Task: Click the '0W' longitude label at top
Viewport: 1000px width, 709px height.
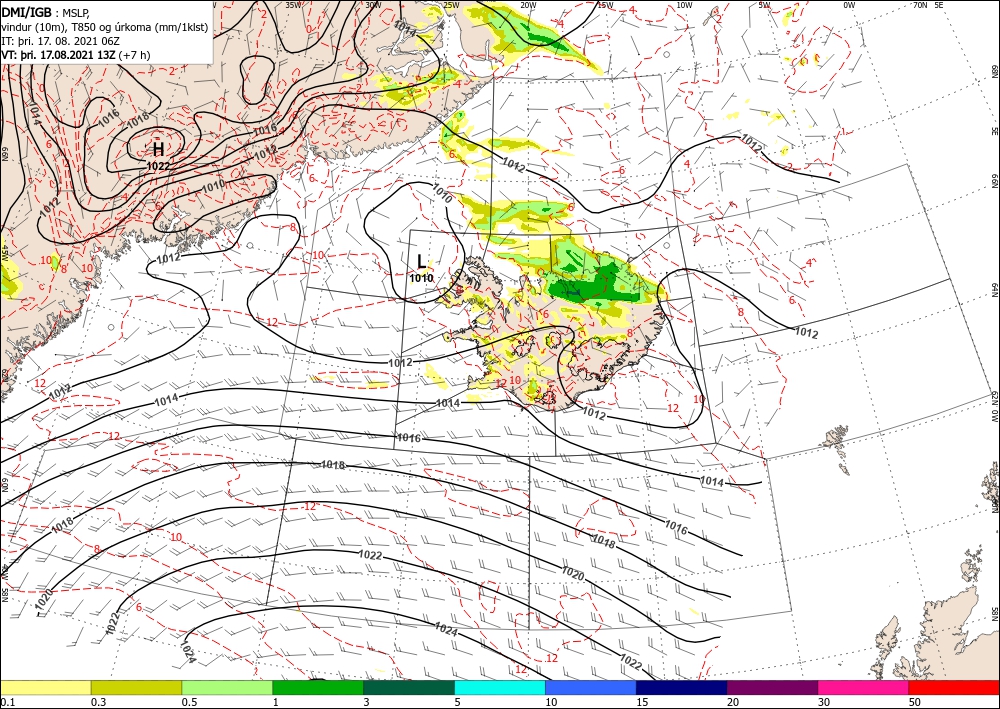Action: (849, 4)
